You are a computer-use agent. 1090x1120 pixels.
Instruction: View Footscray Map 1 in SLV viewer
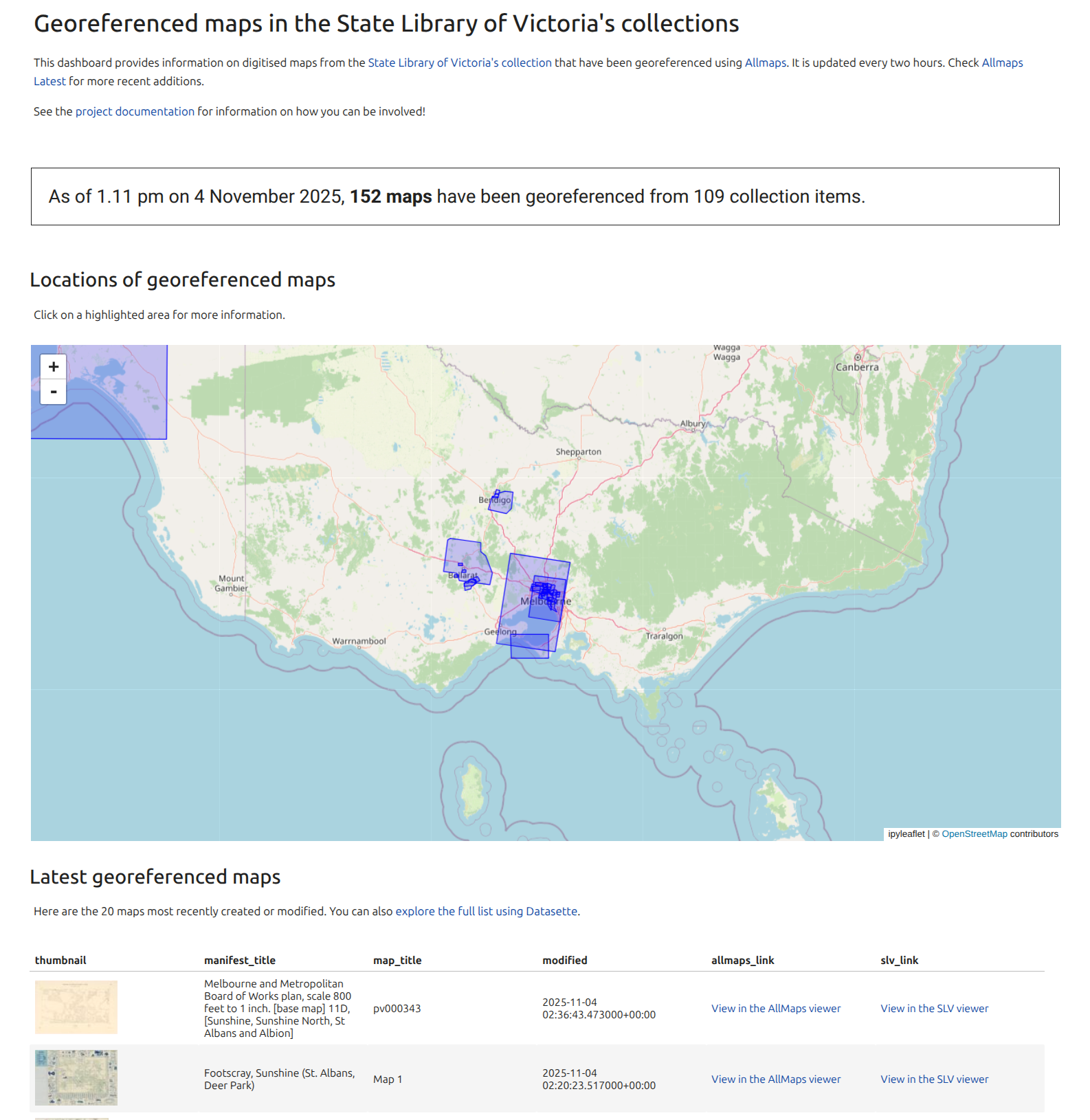[x=934, y=1079]
